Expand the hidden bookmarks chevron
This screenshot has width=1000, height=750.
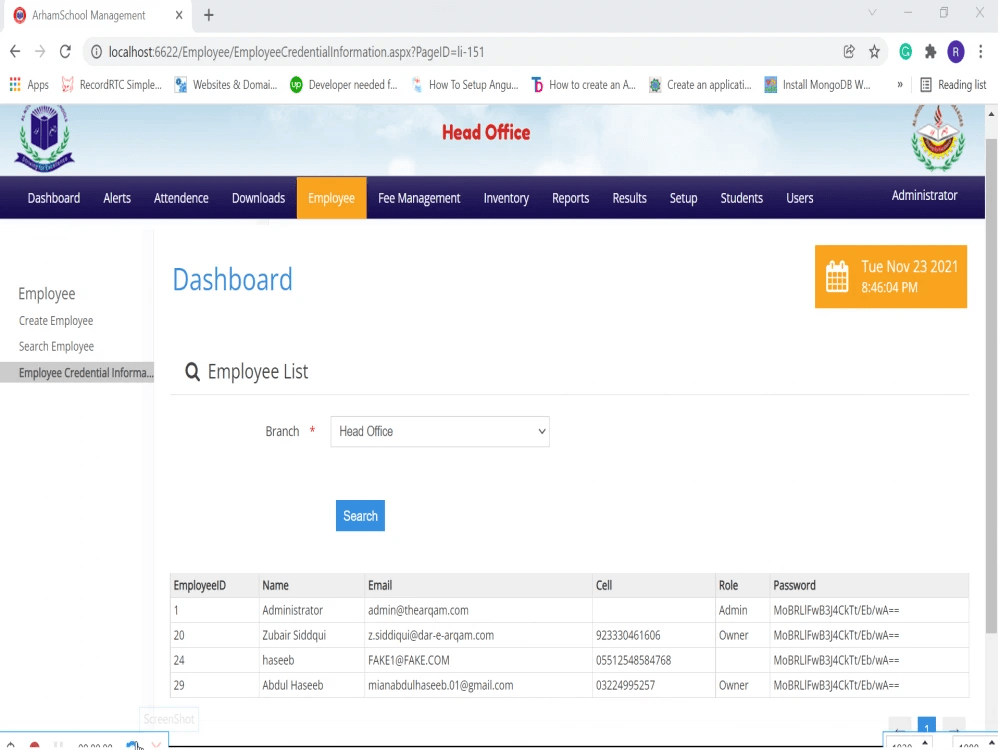tap(899, 84)
